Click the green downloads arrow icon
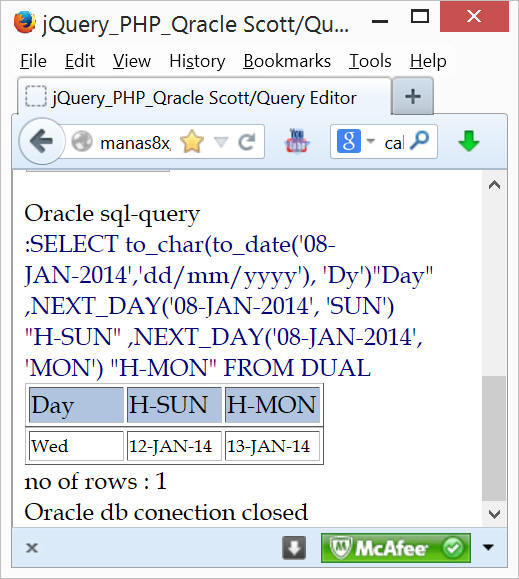The image size is (519, 579). [x=469, y=141]
